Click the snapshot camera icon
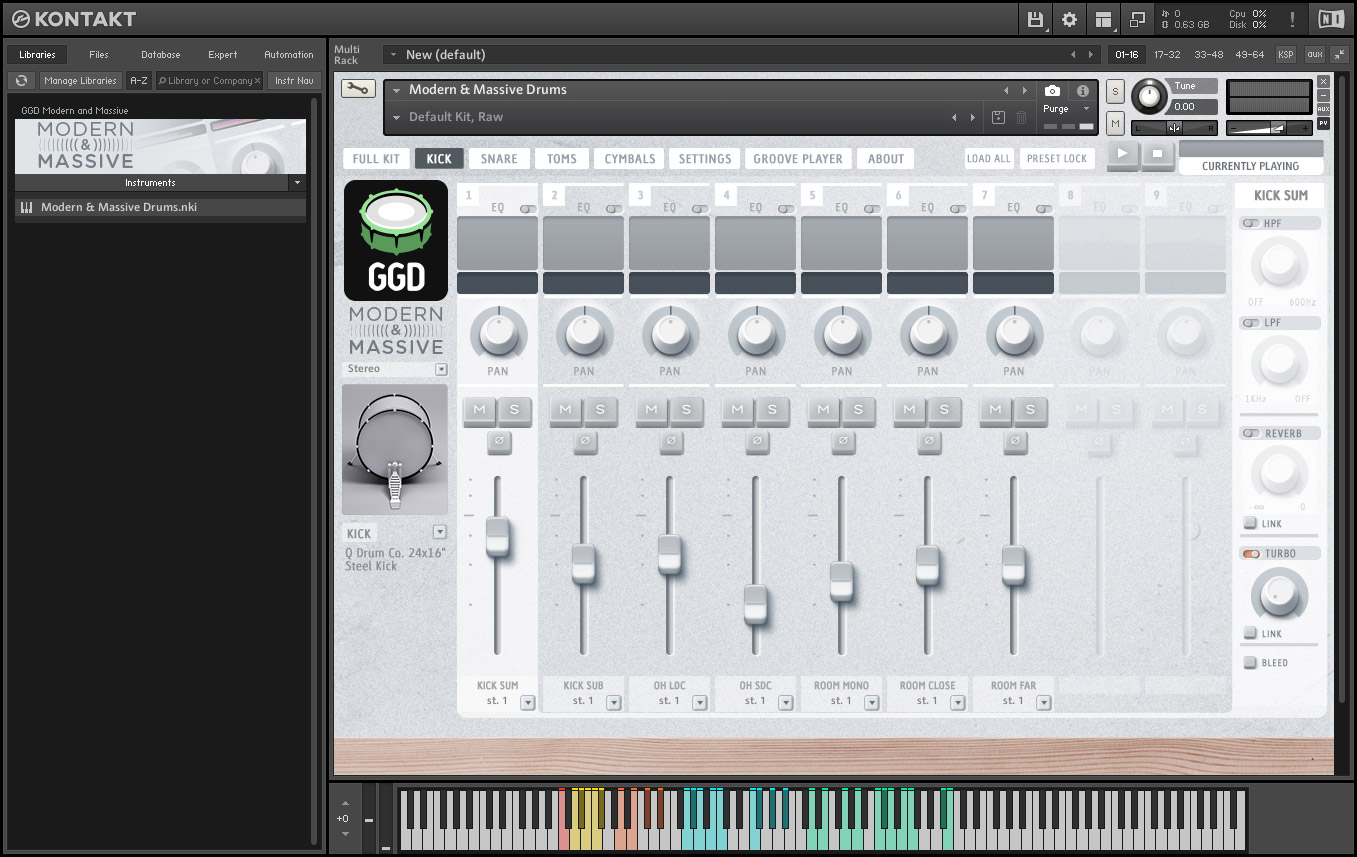The height and width of the screenshot is (857, 1357). tap(1052, 91)
